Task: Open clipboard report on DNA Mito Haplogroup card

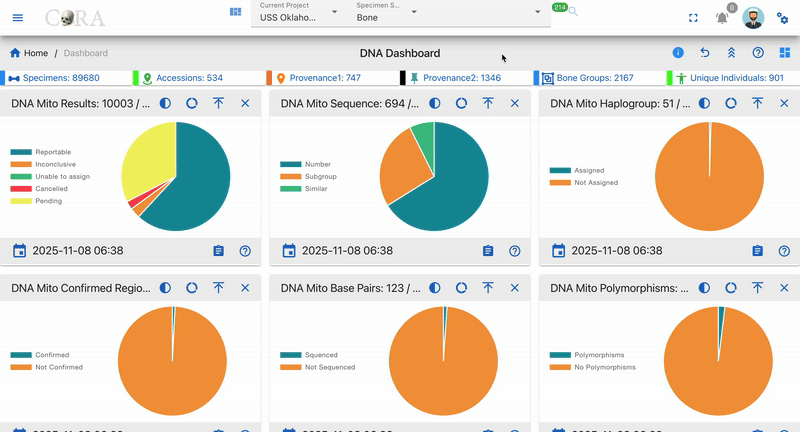Action: [x=757, y=251]
